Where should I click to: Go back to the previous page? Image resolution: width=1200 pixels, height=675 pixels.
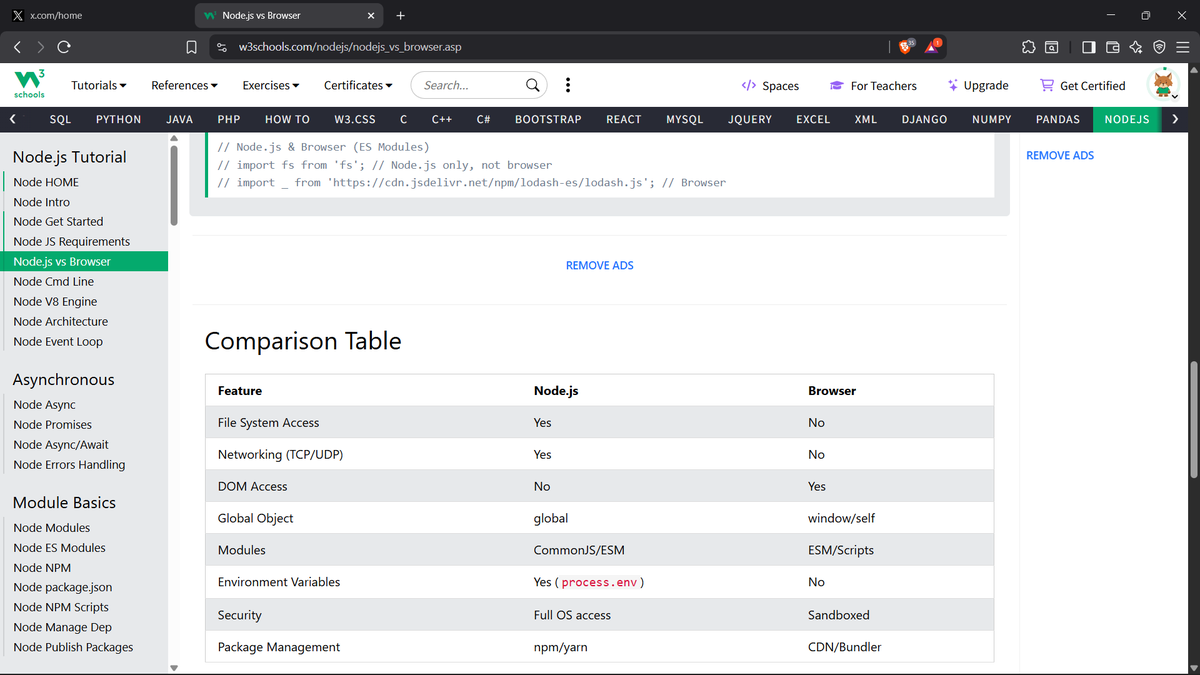(17, 47)
